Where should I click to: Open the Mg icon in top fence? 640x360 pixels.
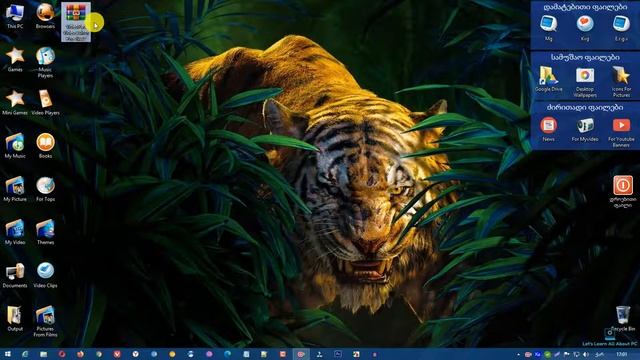coord(549,28)
